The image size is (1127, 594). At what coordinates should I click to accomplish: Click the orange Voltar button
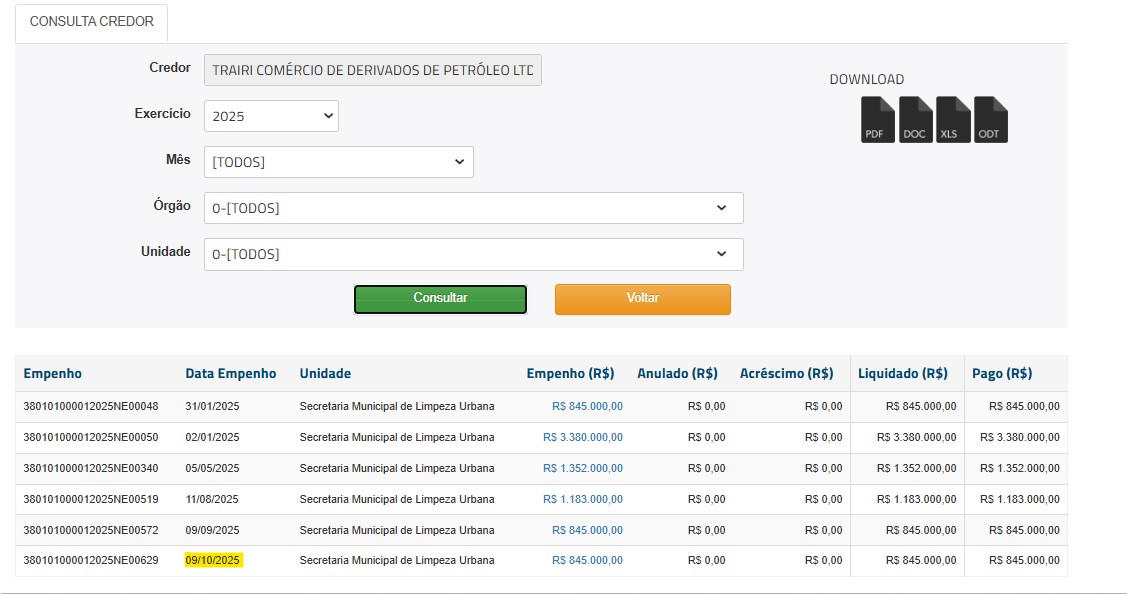point(642,299)
